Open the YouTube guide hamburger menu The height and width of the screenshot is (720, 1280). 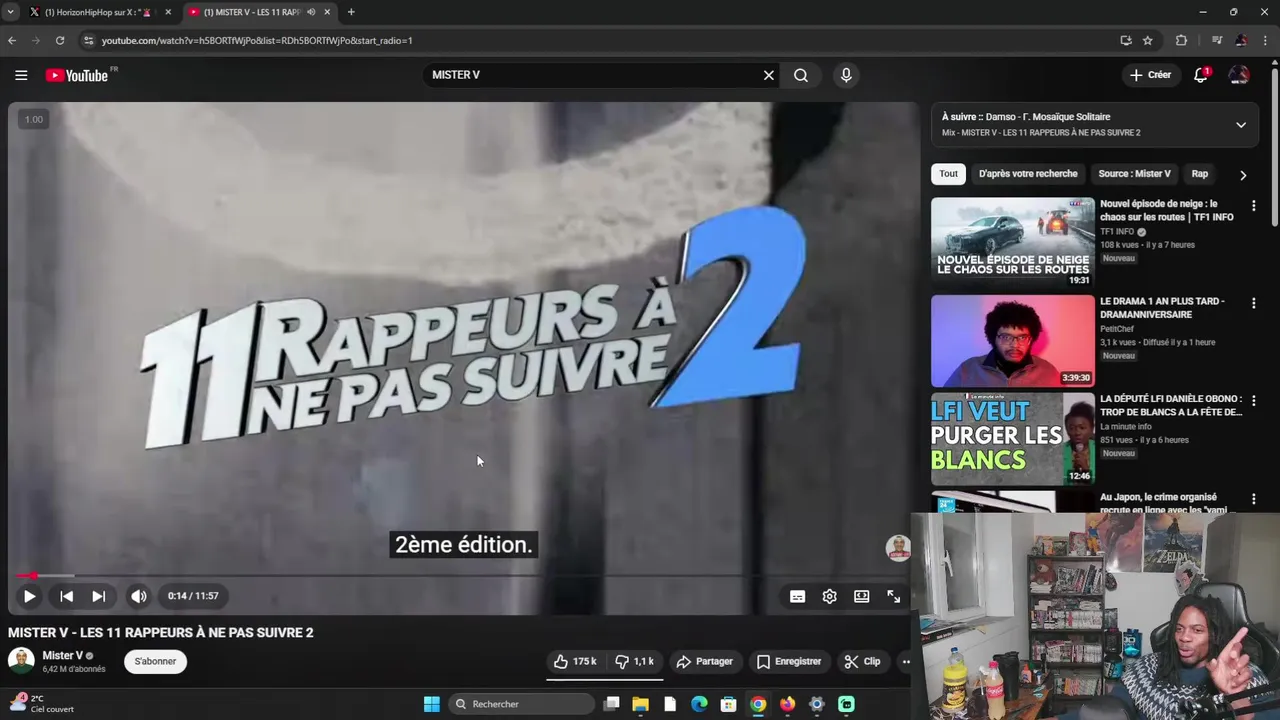pos(21,75)
